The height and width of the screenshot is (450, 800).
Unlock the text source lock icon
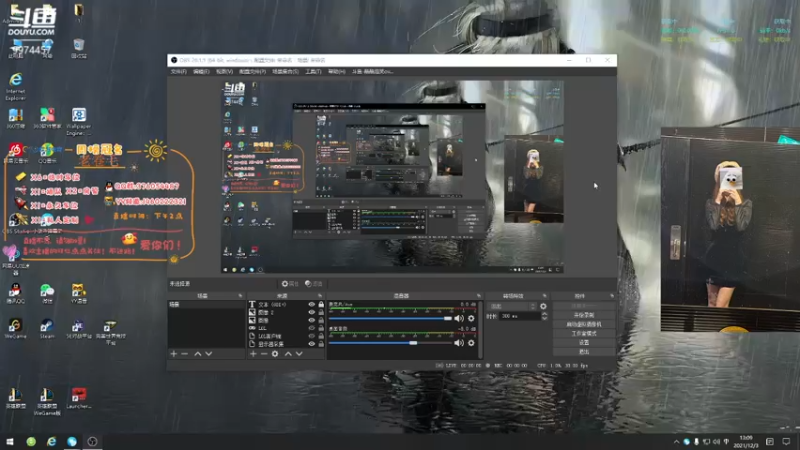[x=321, y=305]
